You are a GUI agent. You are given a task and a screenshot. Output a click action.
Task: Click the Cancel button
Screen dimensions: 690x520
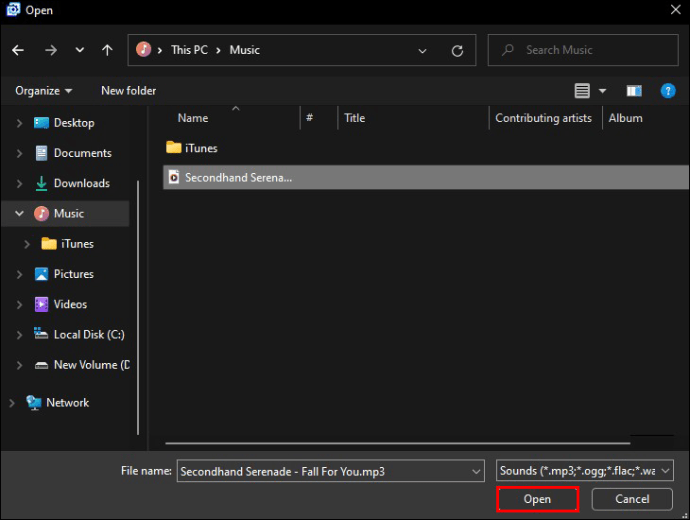point(632,499)
